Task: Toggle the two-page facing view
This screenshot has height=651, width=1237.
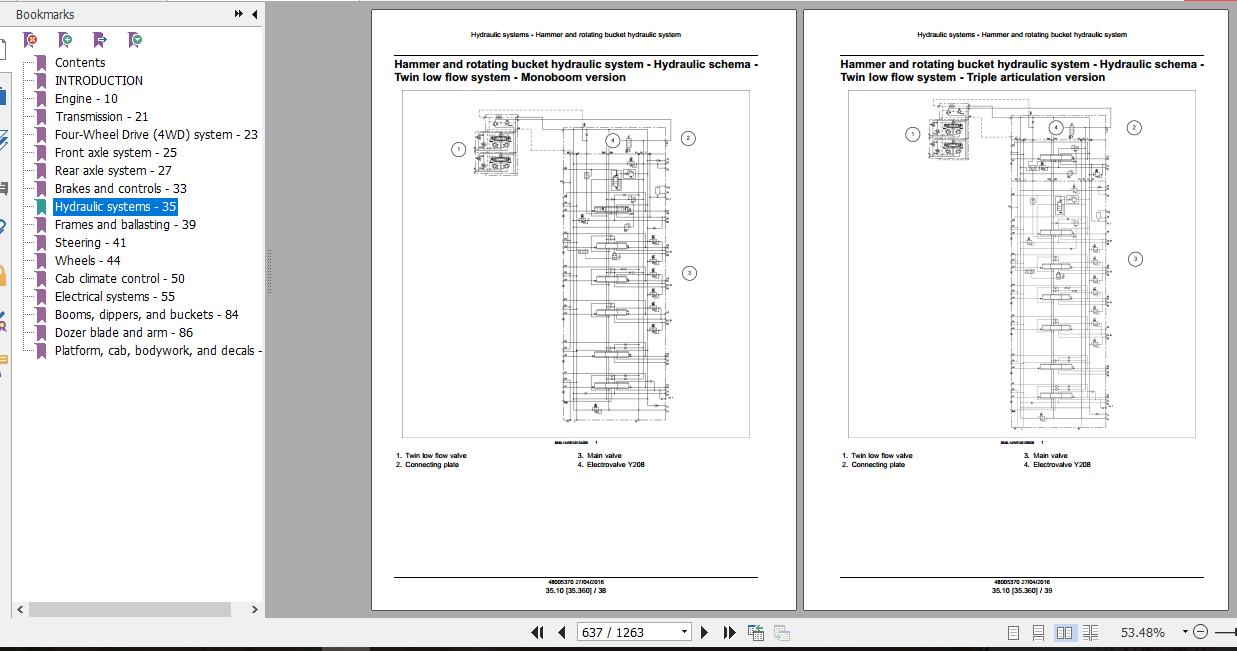Action: 1066,632
